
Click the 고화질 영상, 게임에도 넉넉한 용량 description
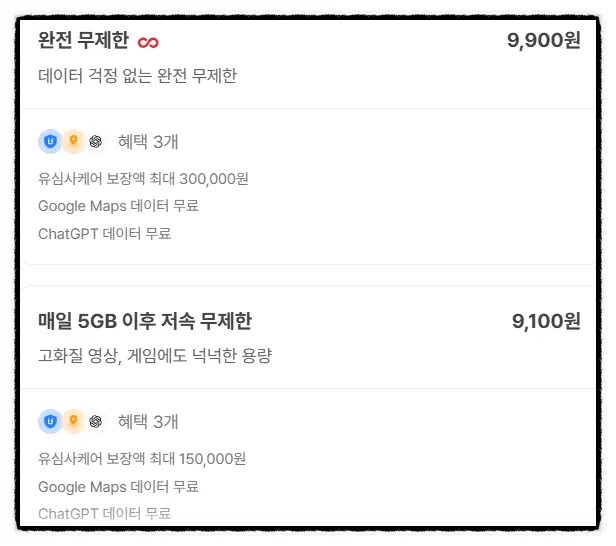point(155,356)
